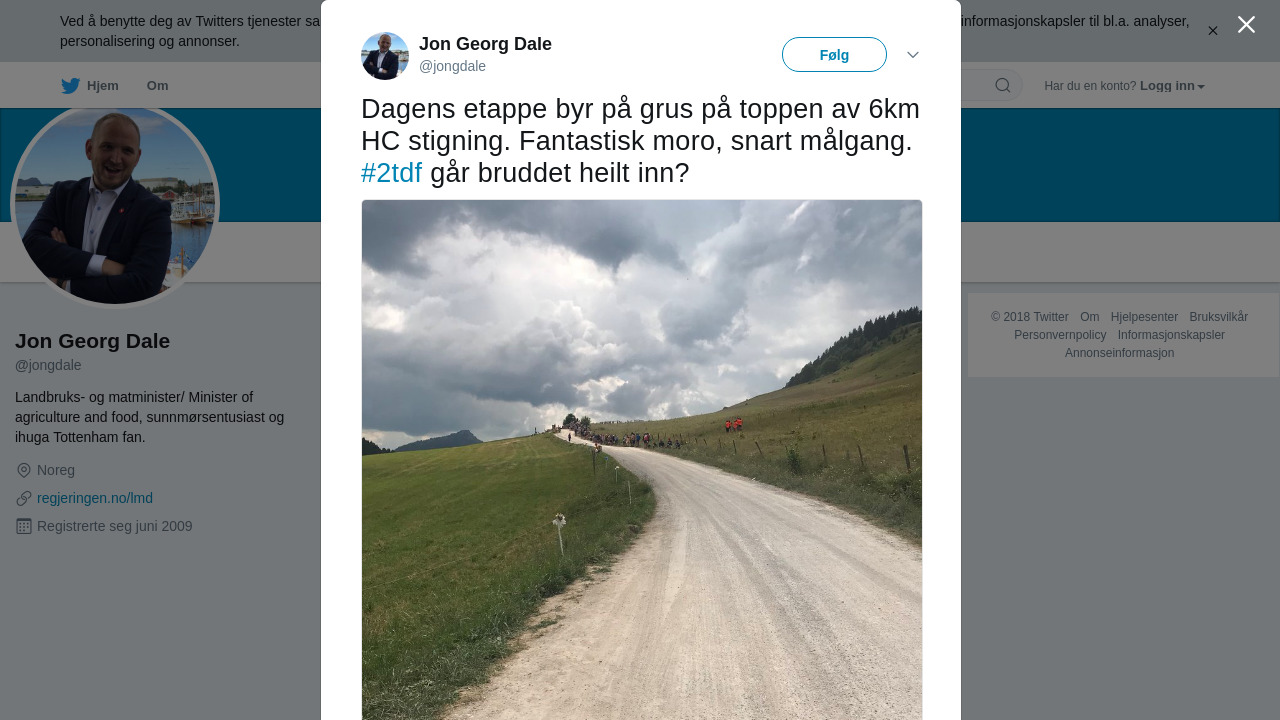Open Hjelpesenter footer link
Screen dimensions: 1280x720
(x=1144, y=317)
